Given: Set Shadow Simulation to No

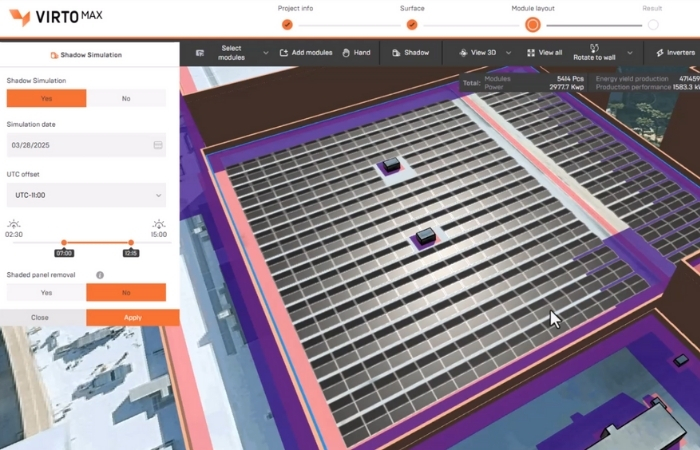Looking at the screenshot, I should pyautogui.click(x=126, y=98).
